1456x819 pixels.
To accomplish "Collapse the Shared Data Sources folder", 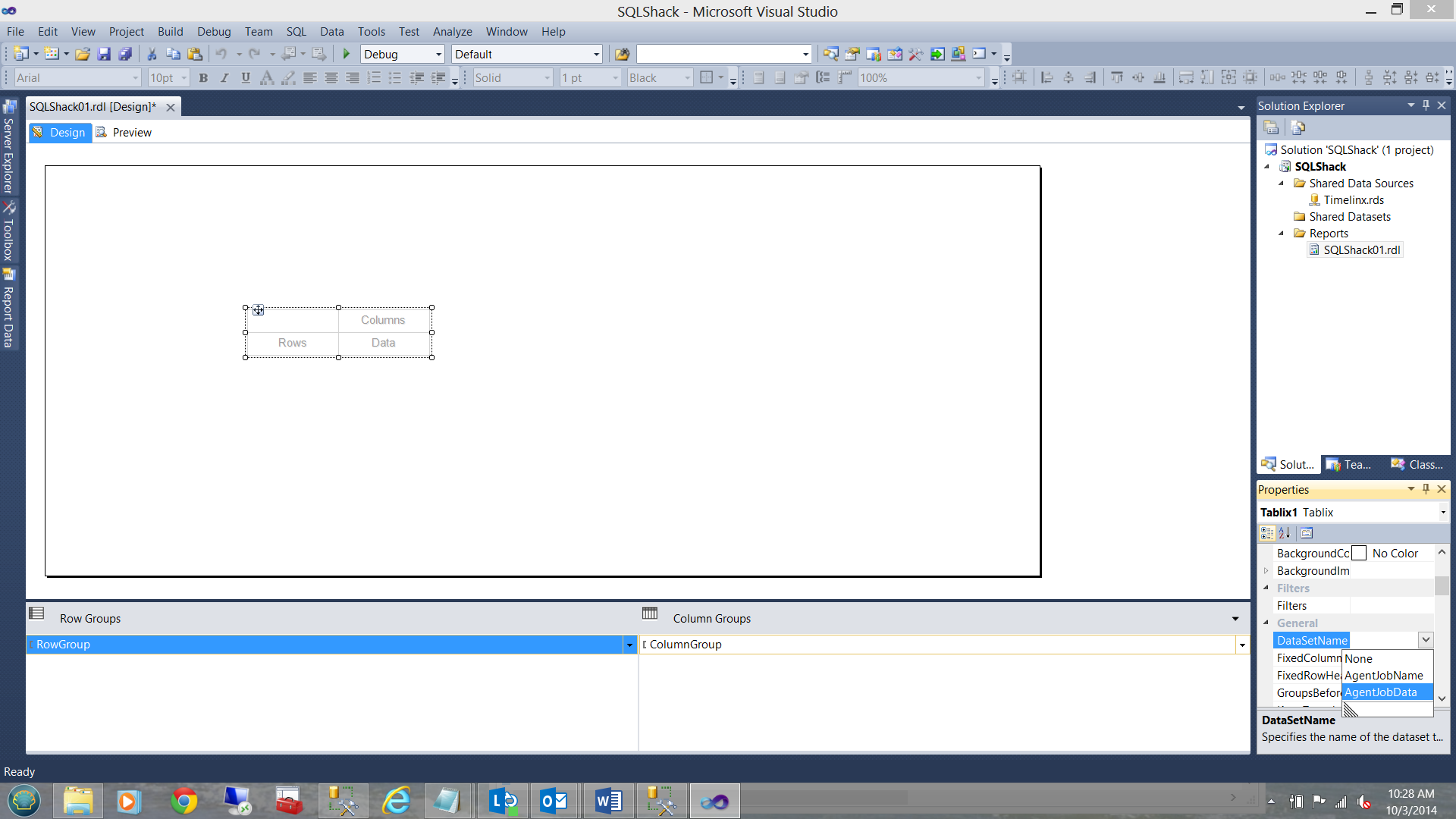I will [1282, 184].
